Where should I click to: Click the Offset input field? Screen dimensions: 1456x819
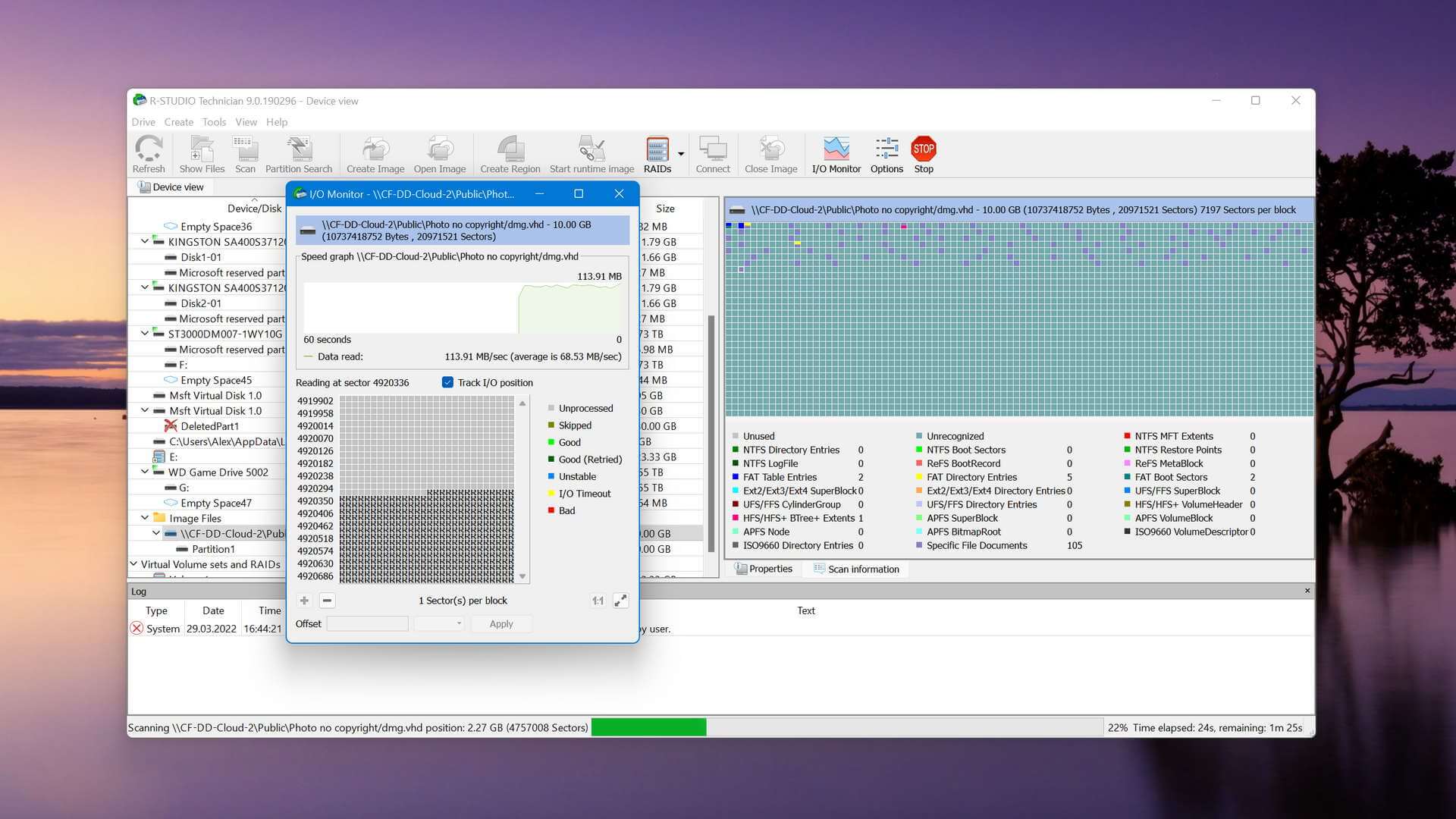point(367,623)
